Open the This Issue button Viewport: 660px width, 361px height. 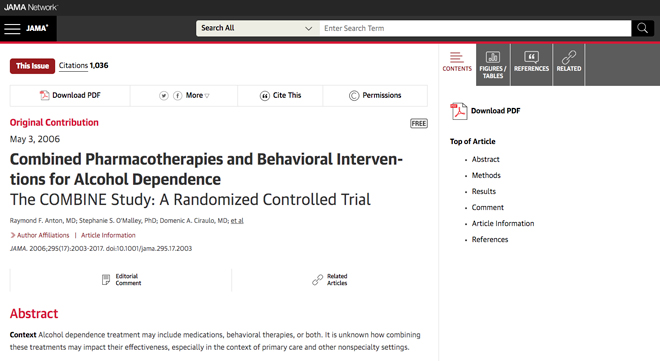pyautogui.click(x=32, y=66)
